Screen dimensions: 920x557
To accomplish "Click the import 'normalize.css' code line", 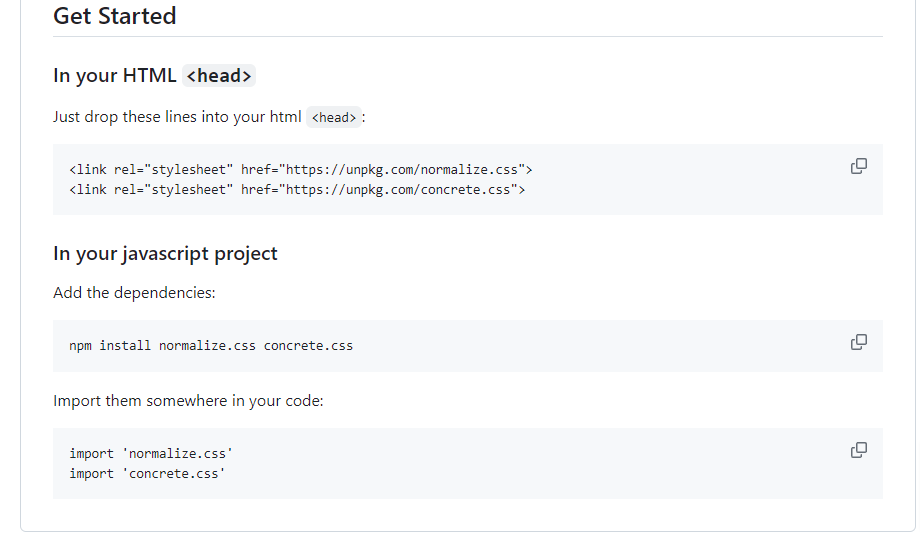I will [x=151, y=453].
